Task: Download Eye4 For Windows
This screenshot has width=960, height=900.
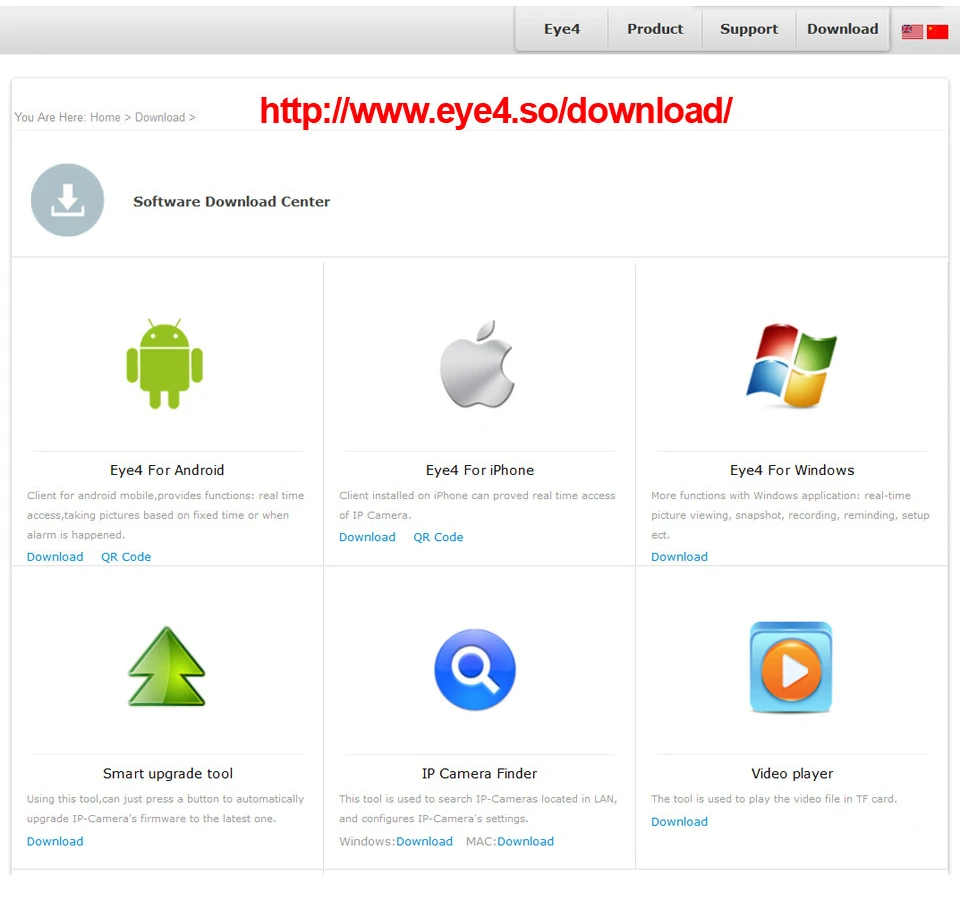Action: coord(680,557)
